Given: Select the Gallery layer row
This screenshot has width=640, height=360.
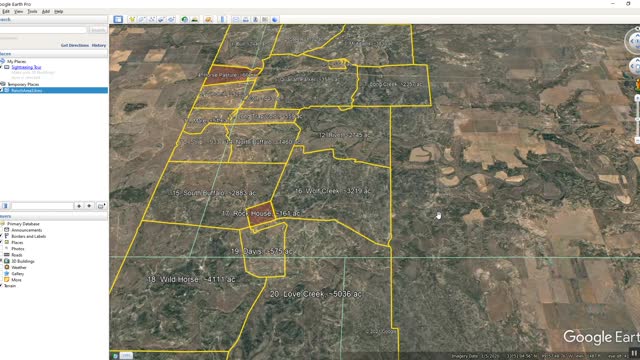Looking at the screenshot, I should point(17,273).
